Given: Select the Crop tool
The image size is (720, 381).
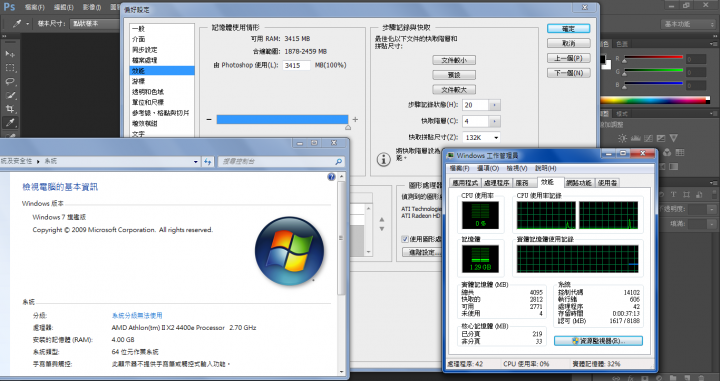Looking at the screenshot, I should tap(10, 109).
